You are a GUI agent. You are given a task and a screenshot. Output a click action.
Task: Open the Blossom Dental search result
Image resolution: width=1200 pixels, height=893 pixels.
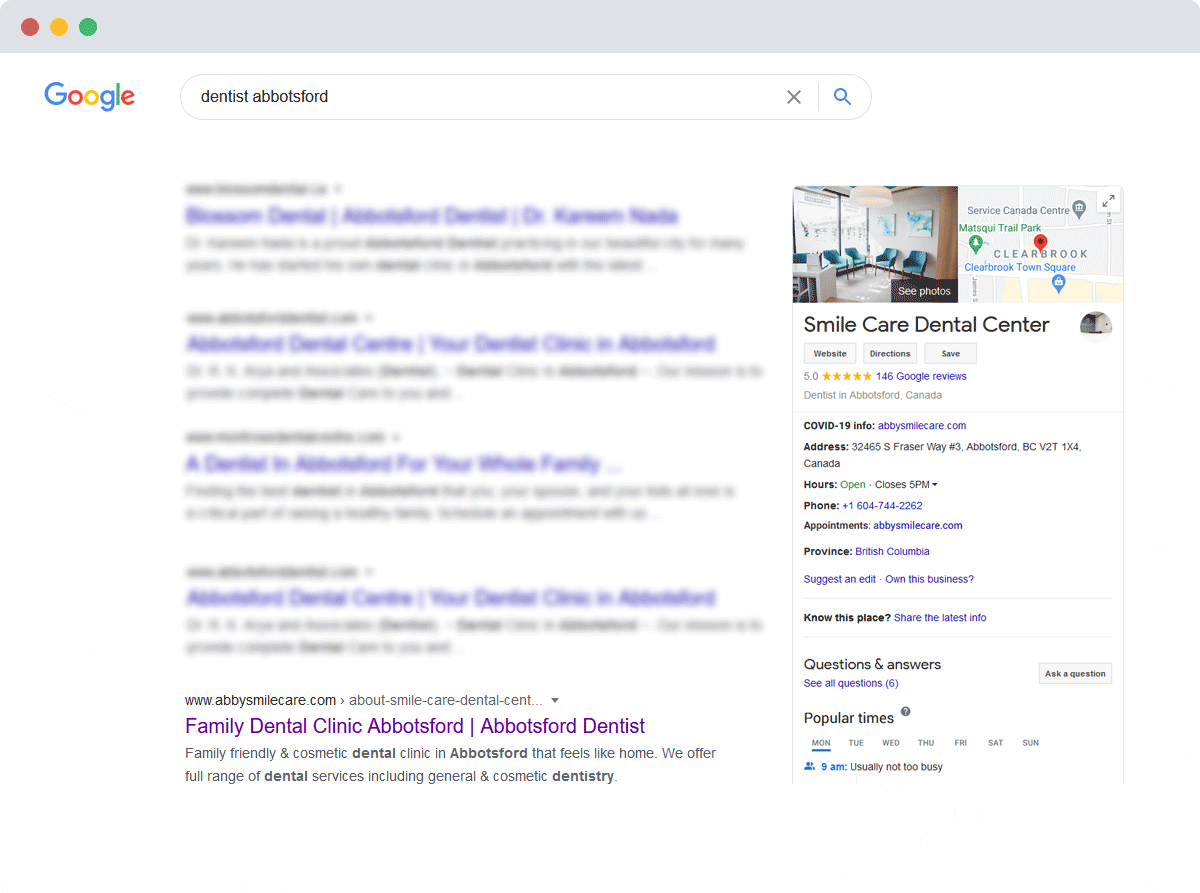(432, 216)
